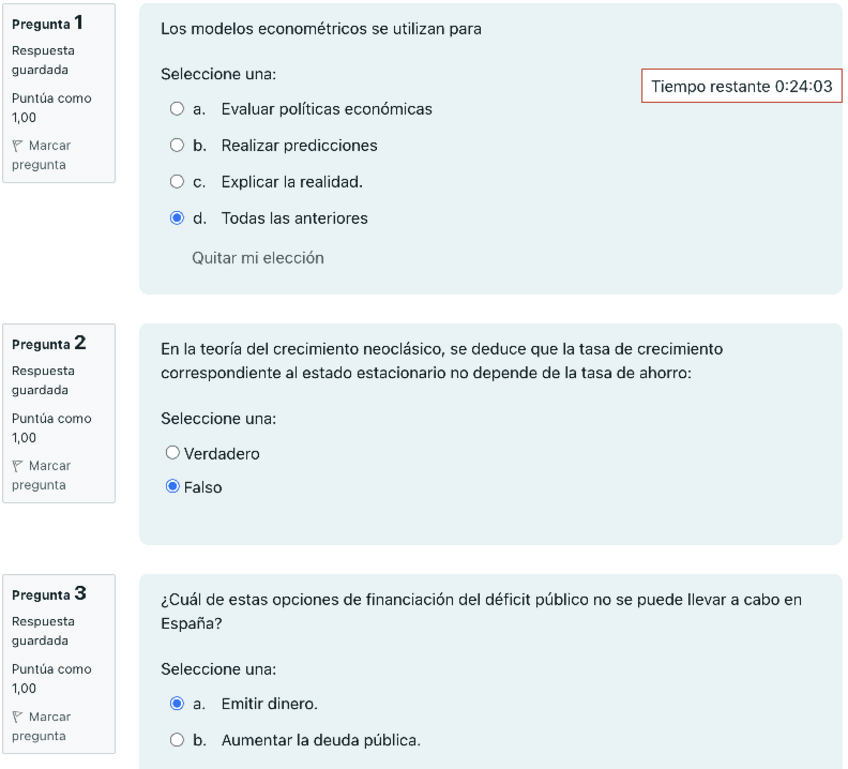This screenshot has width=848, height=769.
Task: Select the Falso radio button
Action: point(173,488)
